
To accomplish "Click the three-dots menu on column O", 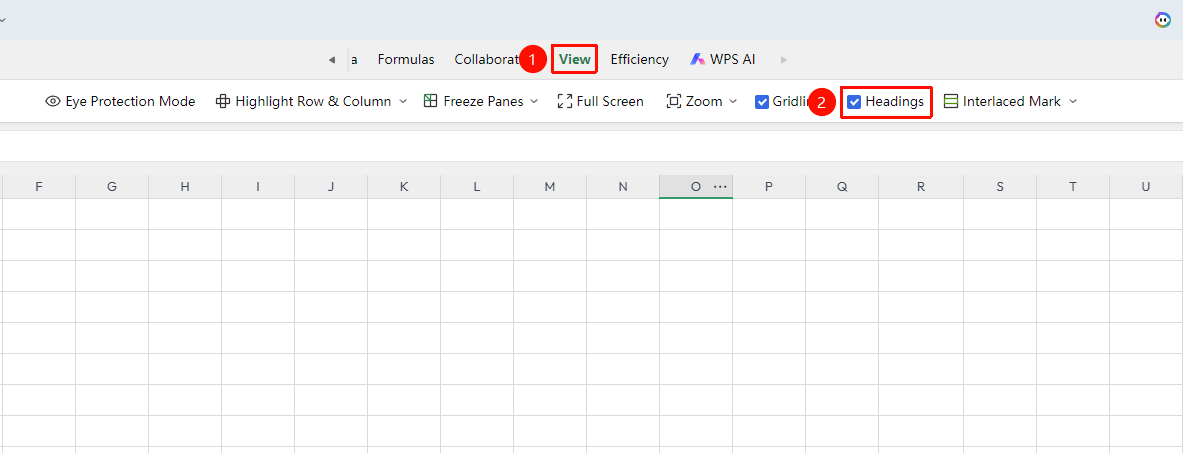I will click(x=720, y=186).
